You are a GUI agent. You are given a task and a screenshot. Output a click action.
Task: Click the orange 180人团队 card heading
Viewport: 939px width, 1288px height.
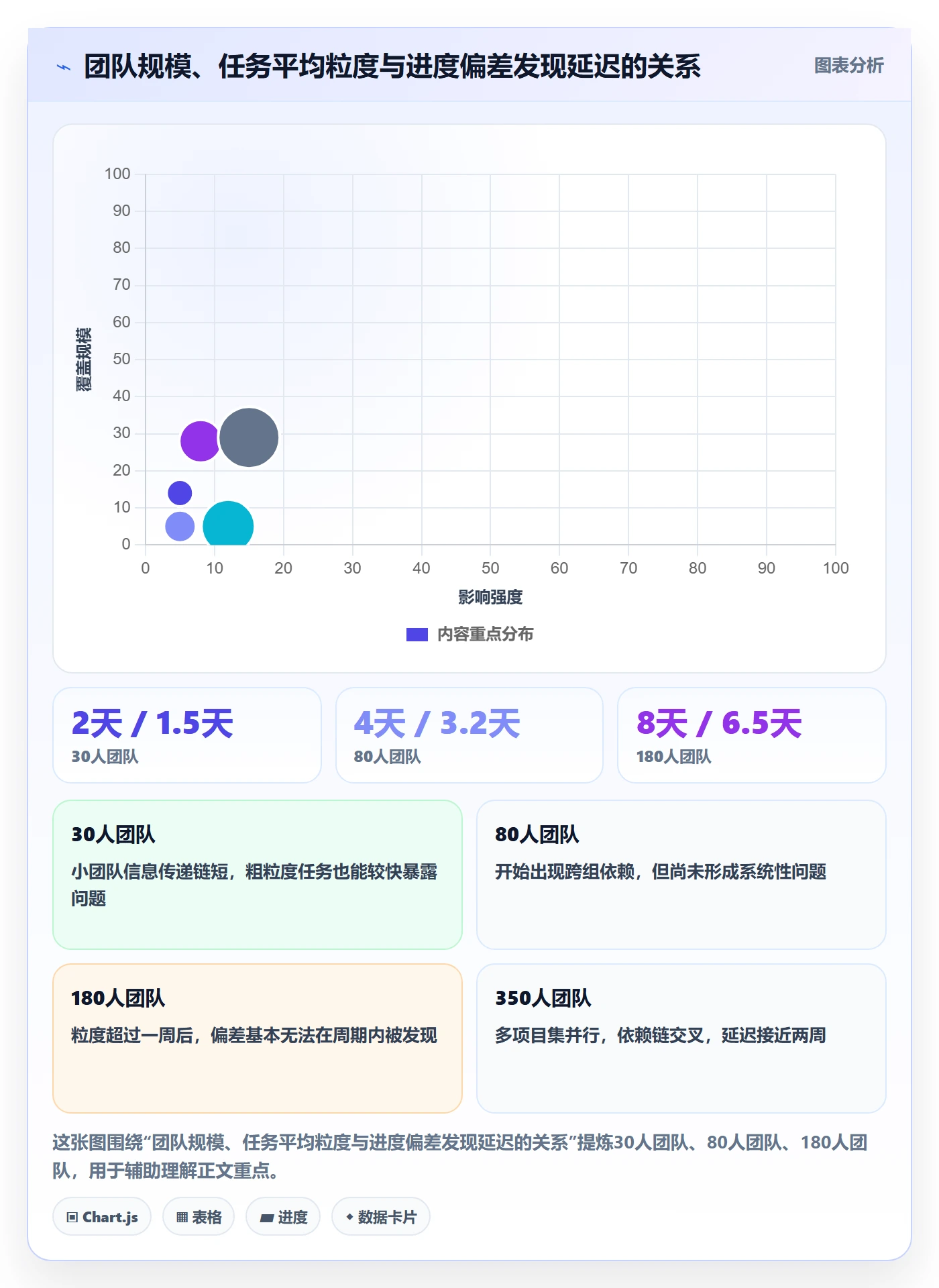click(118, 998)
